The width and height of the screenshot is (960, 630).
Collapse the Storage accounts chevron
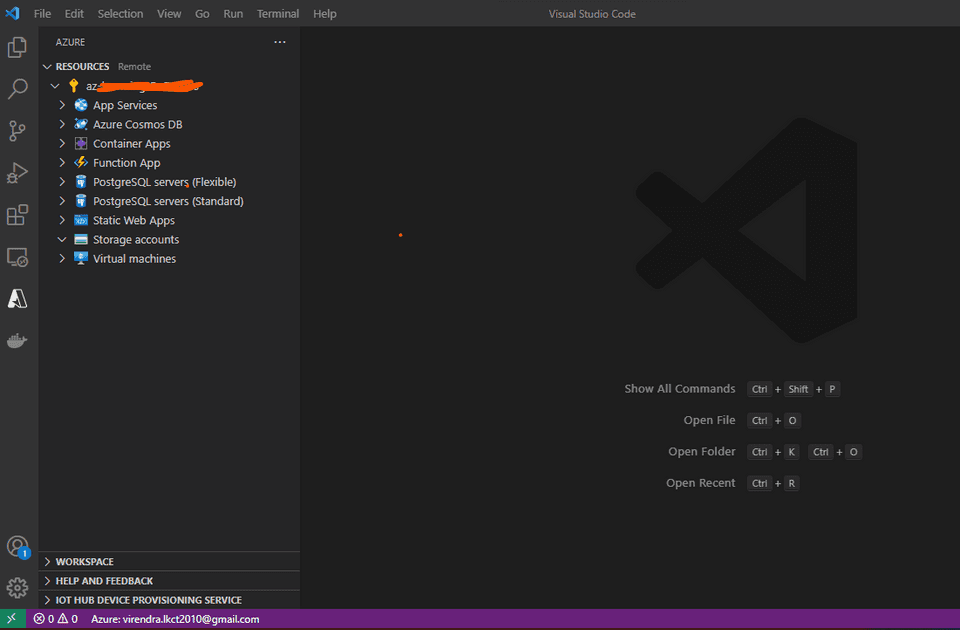62,239
